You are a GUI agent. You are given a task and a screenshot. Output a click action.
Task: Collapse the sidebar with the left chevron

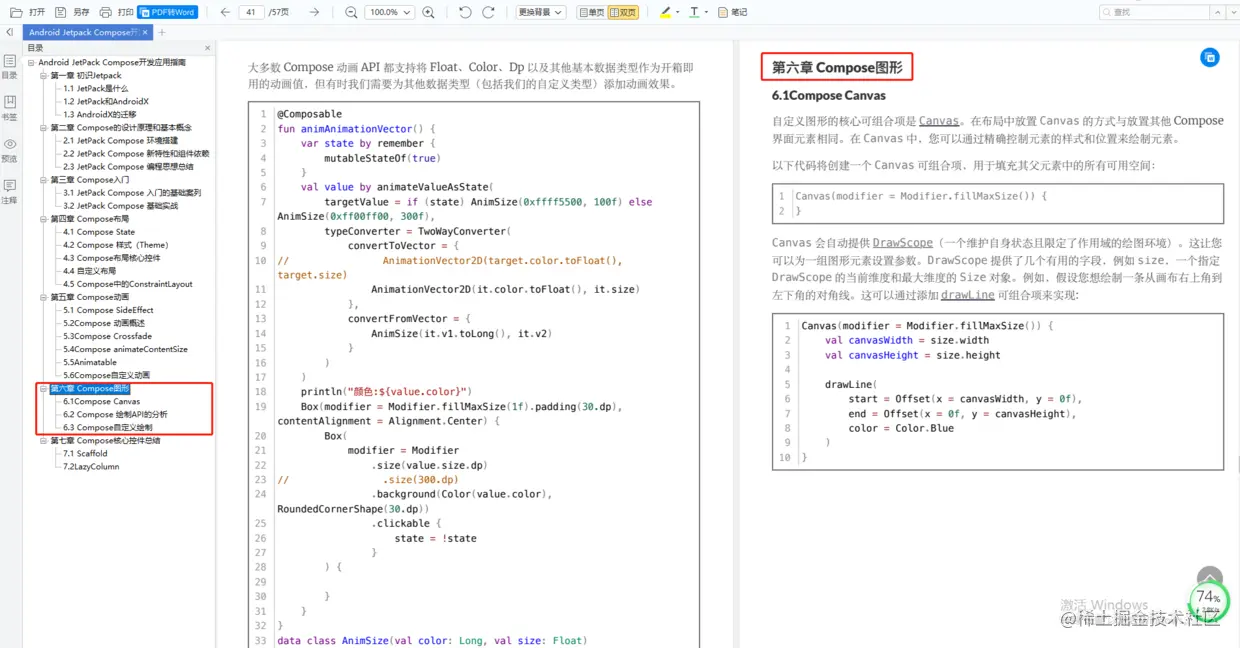point(10,32)
